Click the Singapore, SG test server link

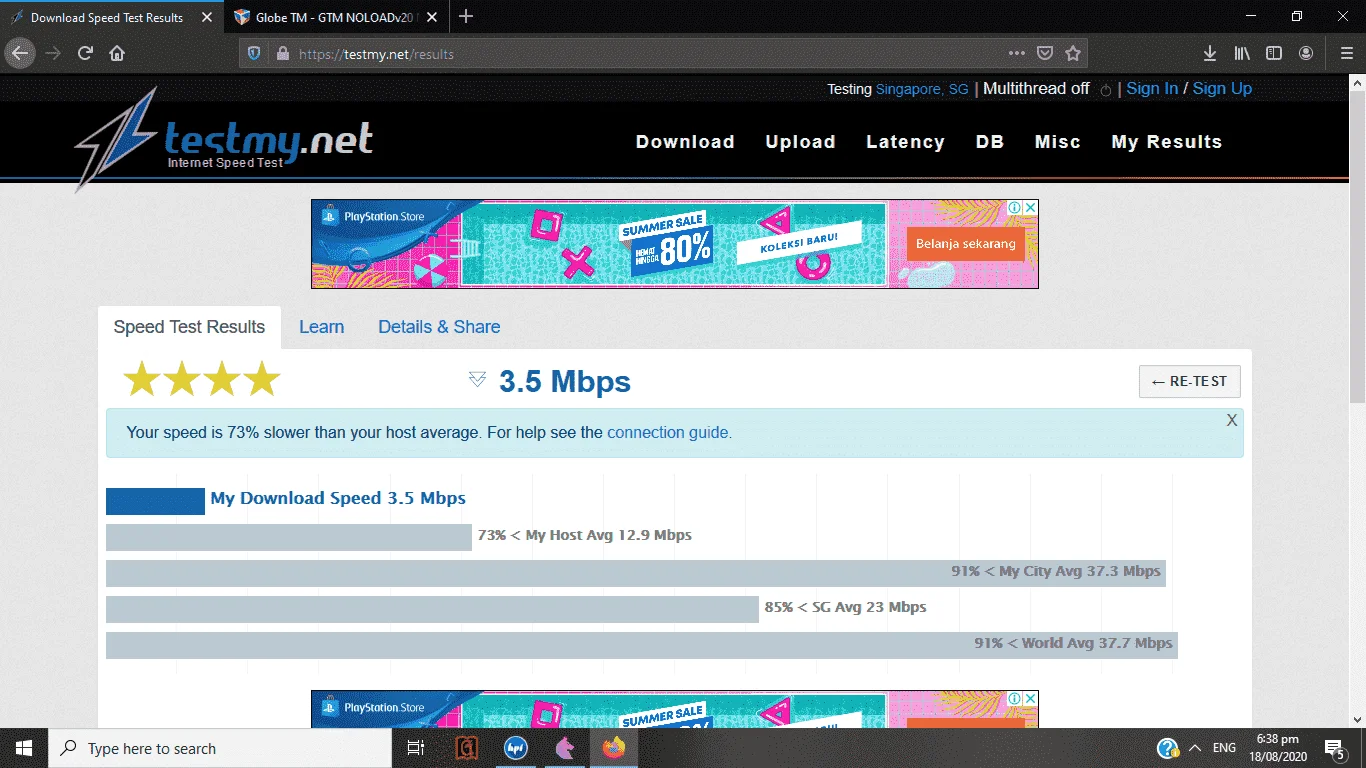click(922, 89)
